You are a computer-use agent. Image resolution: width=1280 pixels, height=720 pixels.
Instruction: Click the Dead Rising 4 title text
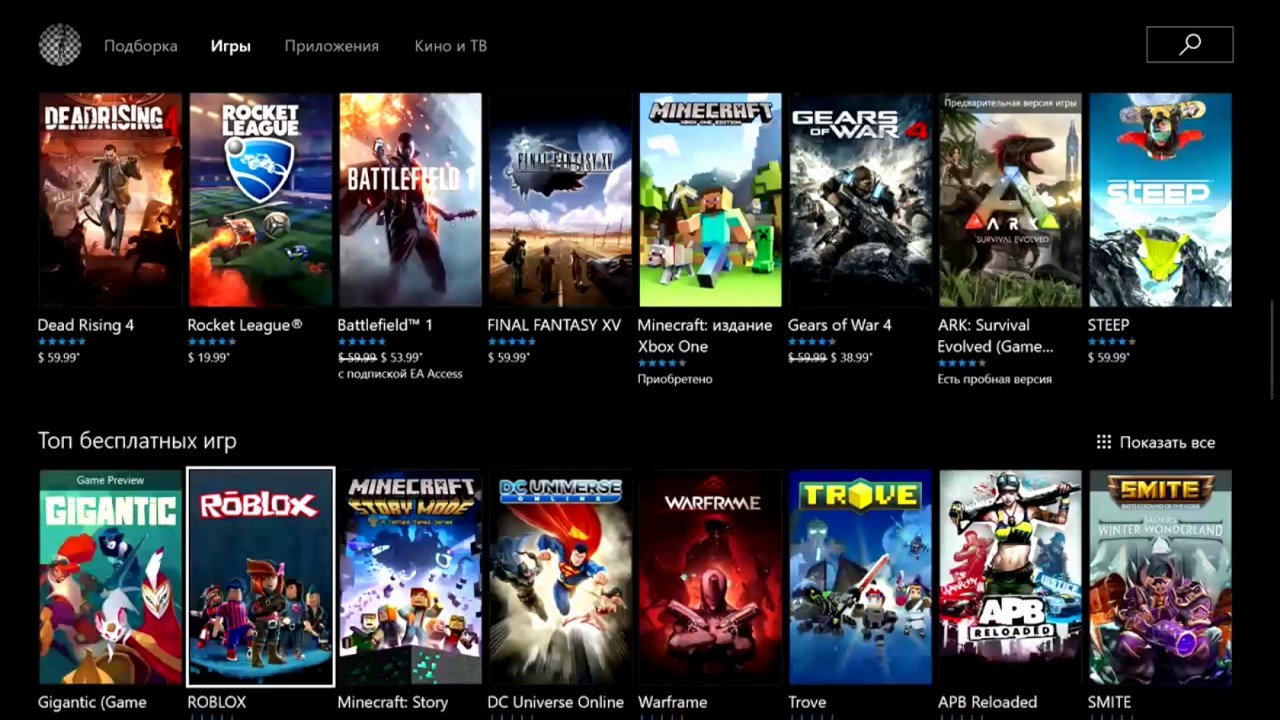click(x=86, y=325)
